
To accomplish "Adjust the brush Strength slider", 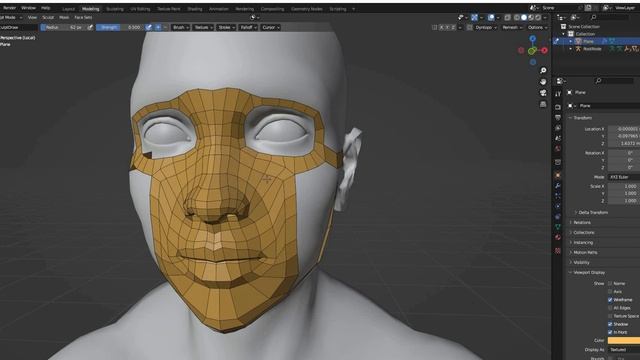I will [x=120, y=27].
